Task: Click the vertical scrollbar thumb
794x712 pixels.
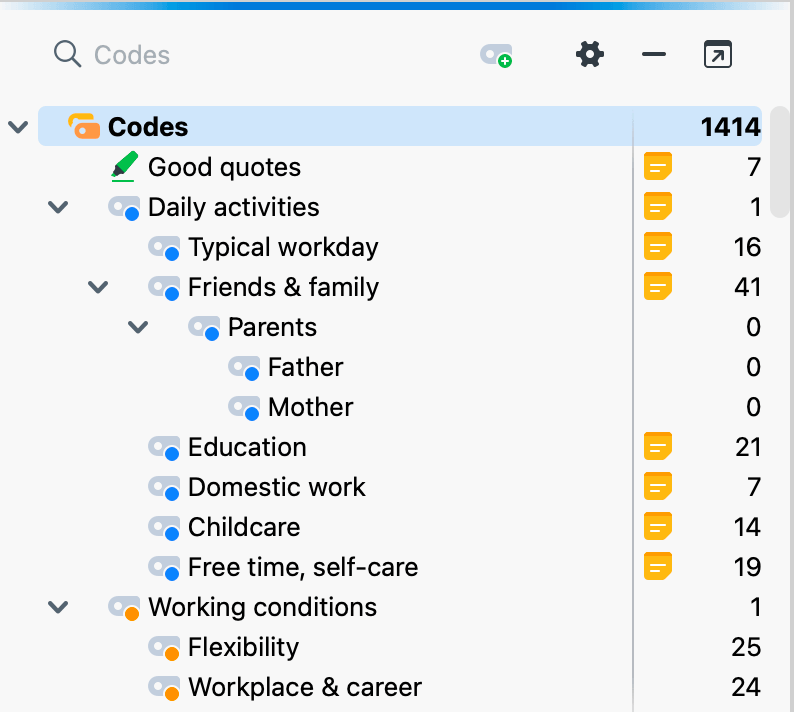Action: coord(779,162)
